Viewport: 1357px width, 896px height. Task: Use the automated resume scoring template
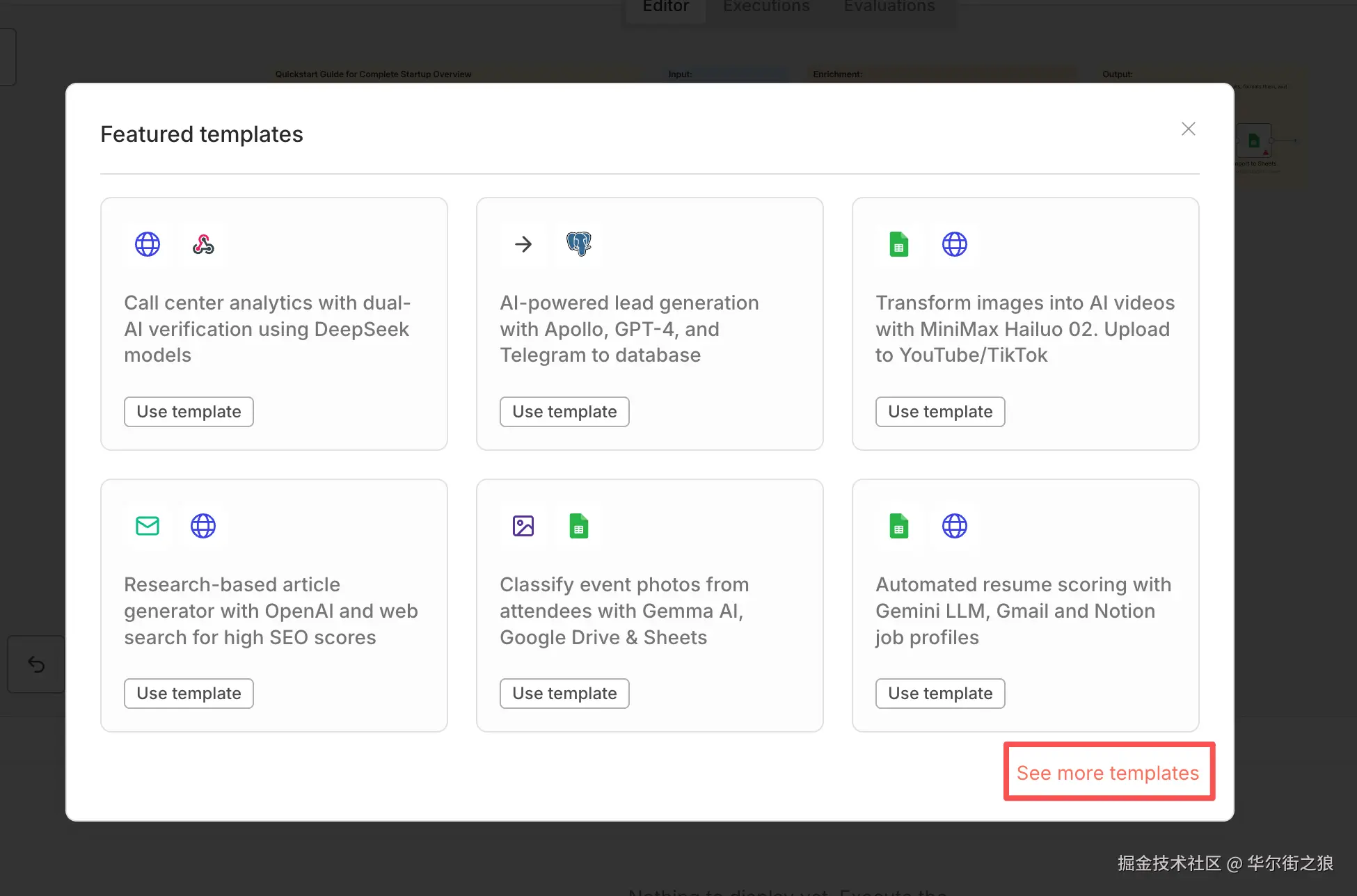click(x=940, y=694)
